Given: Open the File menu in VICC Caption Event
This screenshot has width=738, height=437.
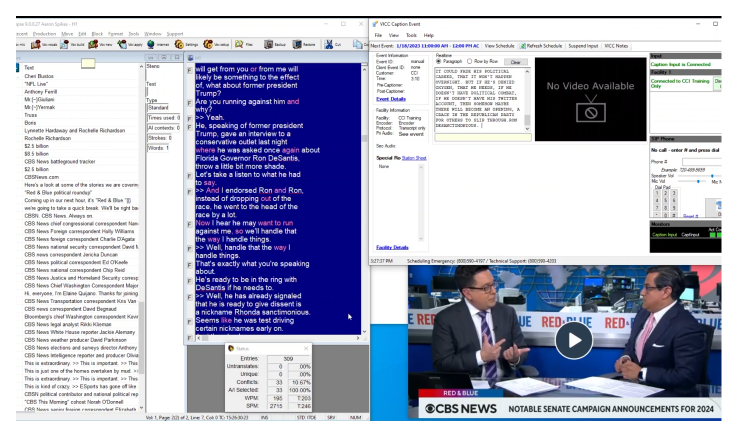Looking at the screenshot, I should pos(378,35).
